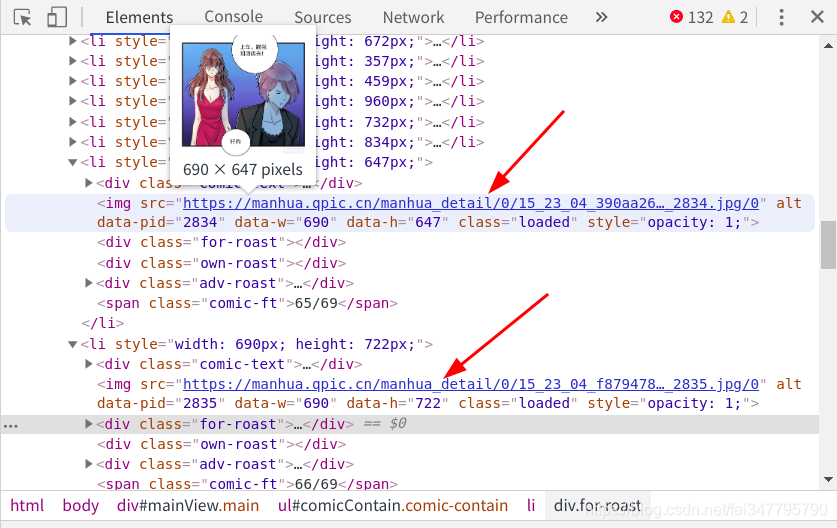Click the three-dot actions beside the selected node
This screenshot has width=837, height=528.
coord(11,425)
